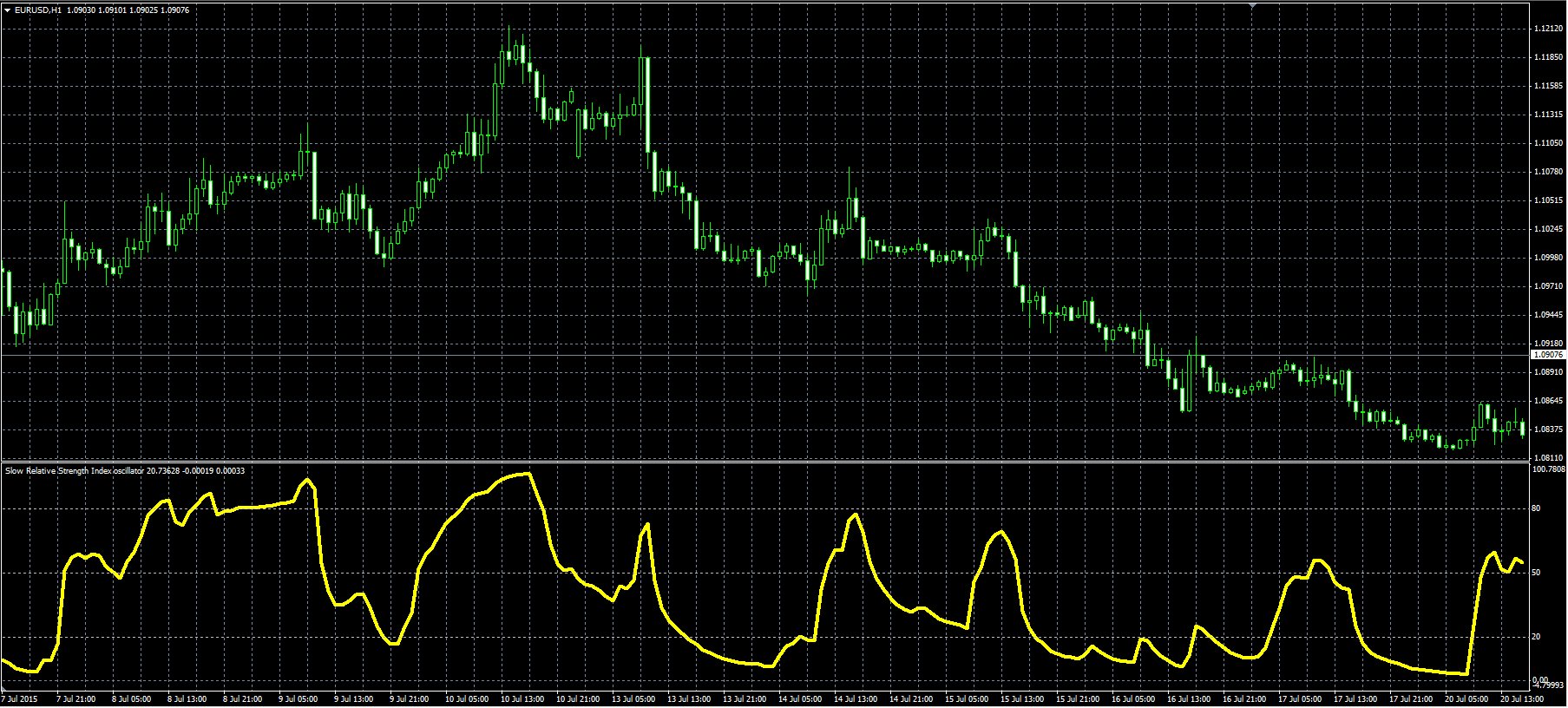The width and height of the screenshot is (1568, 708).
Task: Click the 15 Jul 21:00 time label
Action: tap(1078, 699)
